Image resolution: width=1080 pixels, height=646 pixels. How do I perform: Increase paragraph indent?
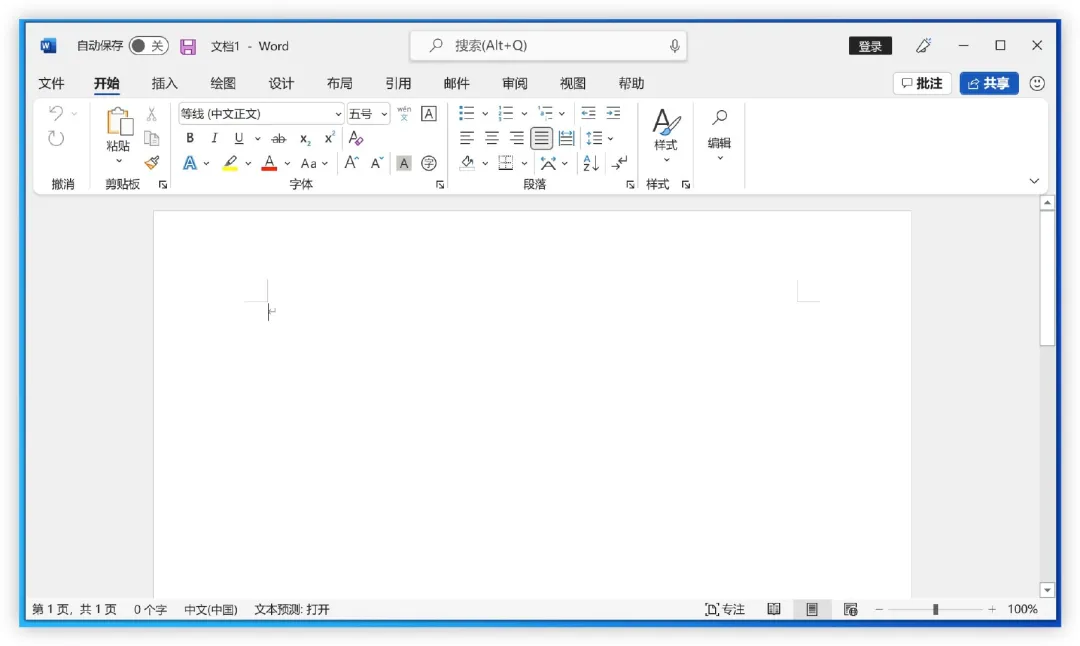(613, 113)
